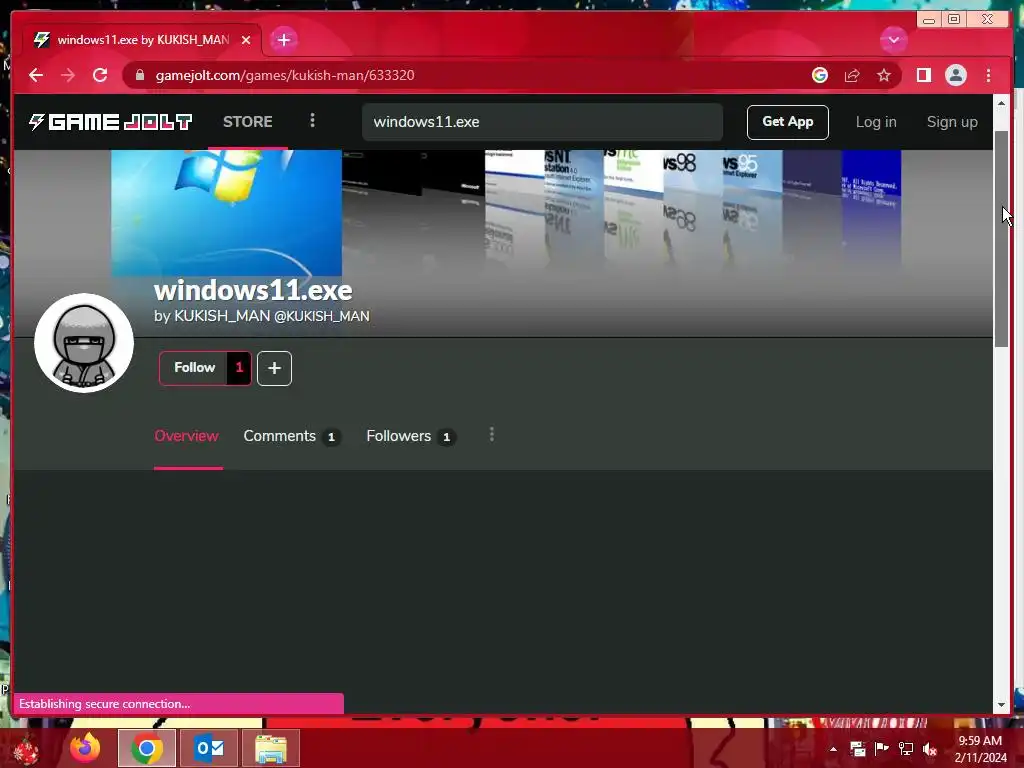
Task: Click the network tray icon
Action: pos(906,749)
